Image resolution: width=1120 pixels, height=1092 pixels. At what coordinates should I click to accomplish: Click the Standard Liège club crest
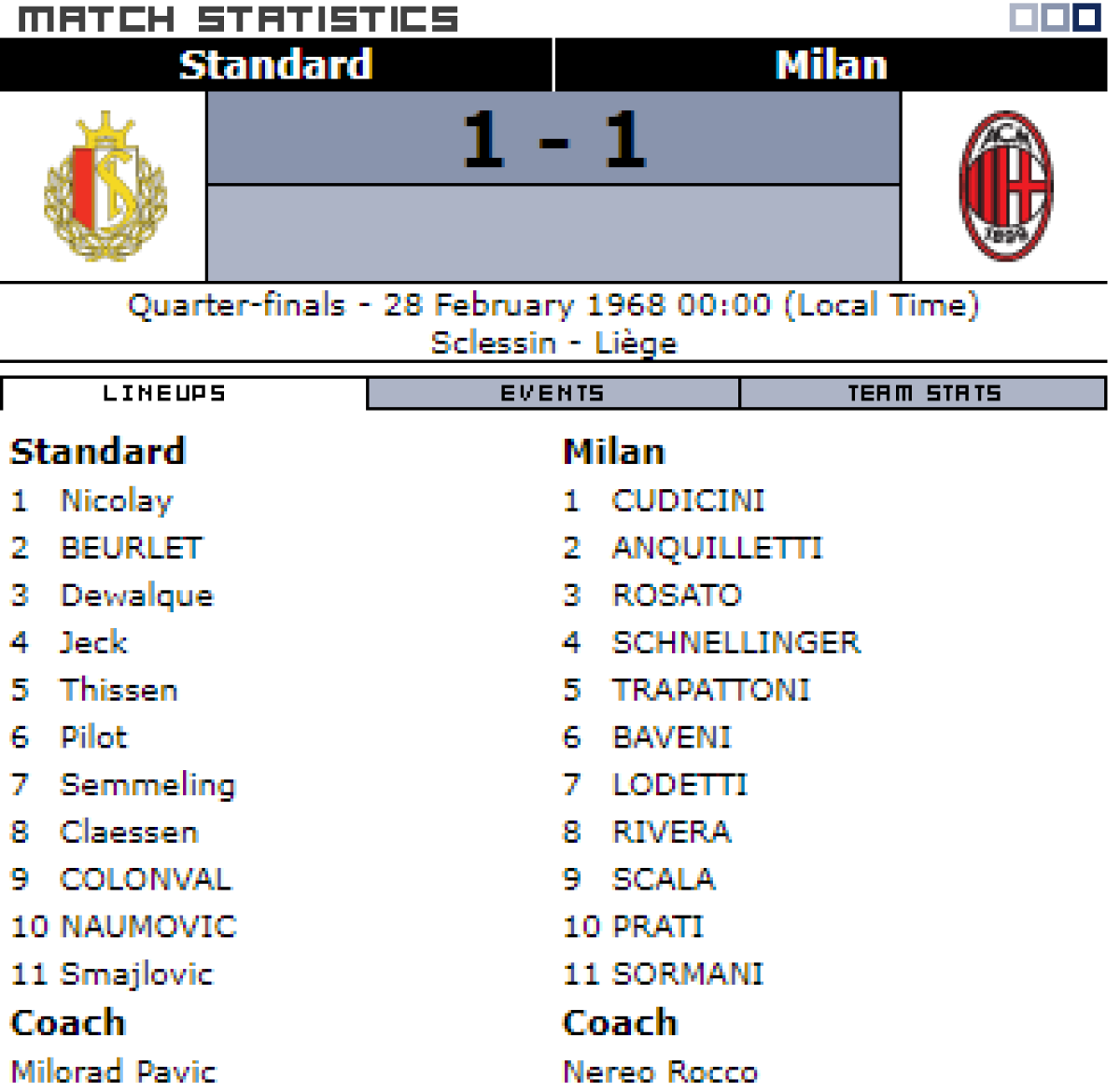(x=105, y=187)
